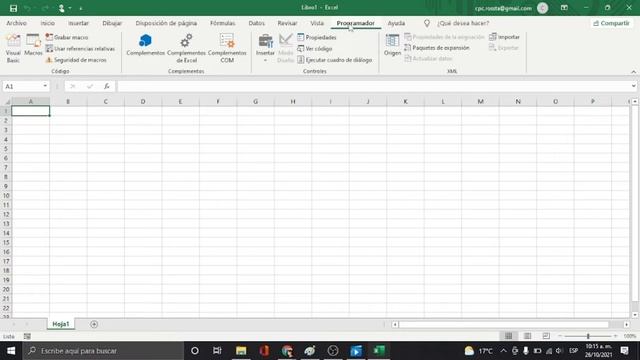Click the macro recording status bar icon
This screenshot has height=360, width=640.
pyautogui.click(x=27, y=336)
